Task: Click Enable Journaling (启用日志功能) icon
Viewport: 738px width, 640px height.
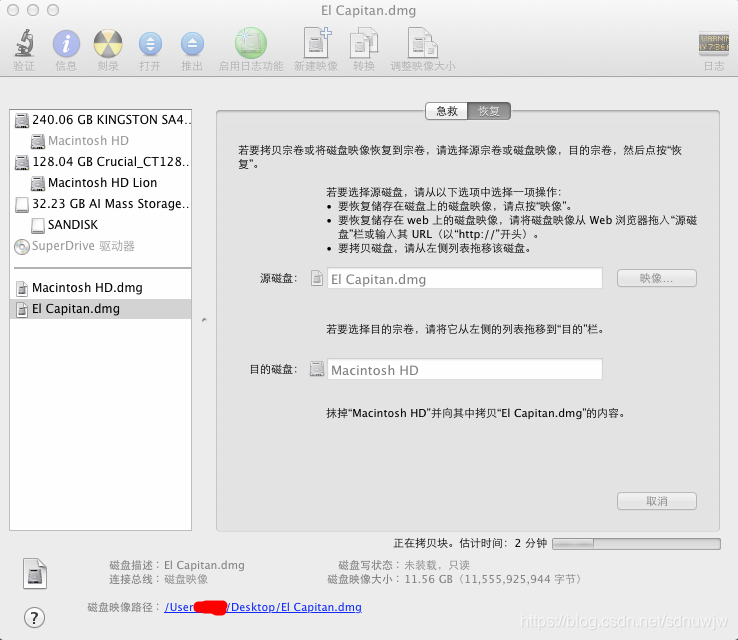Action: [x=251, y=43]
